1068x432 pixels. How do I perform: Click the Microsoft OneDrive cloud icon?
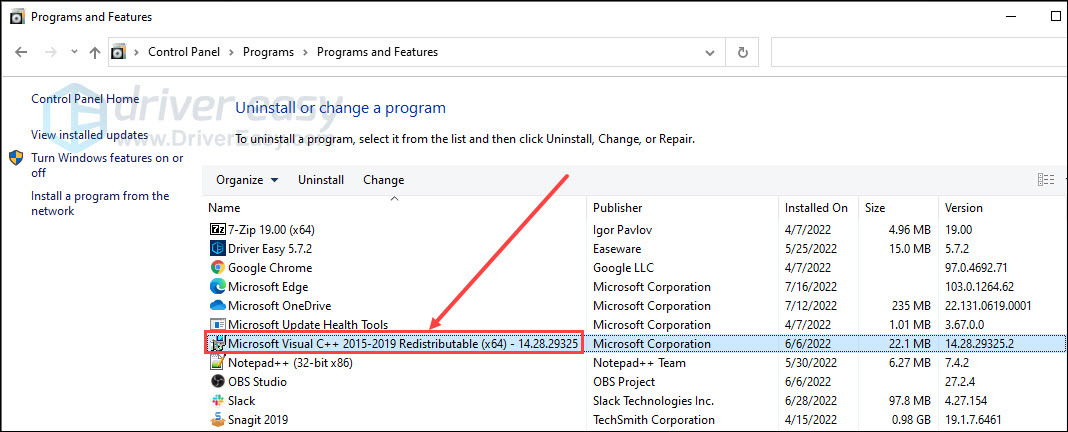(x=218, y=306)
